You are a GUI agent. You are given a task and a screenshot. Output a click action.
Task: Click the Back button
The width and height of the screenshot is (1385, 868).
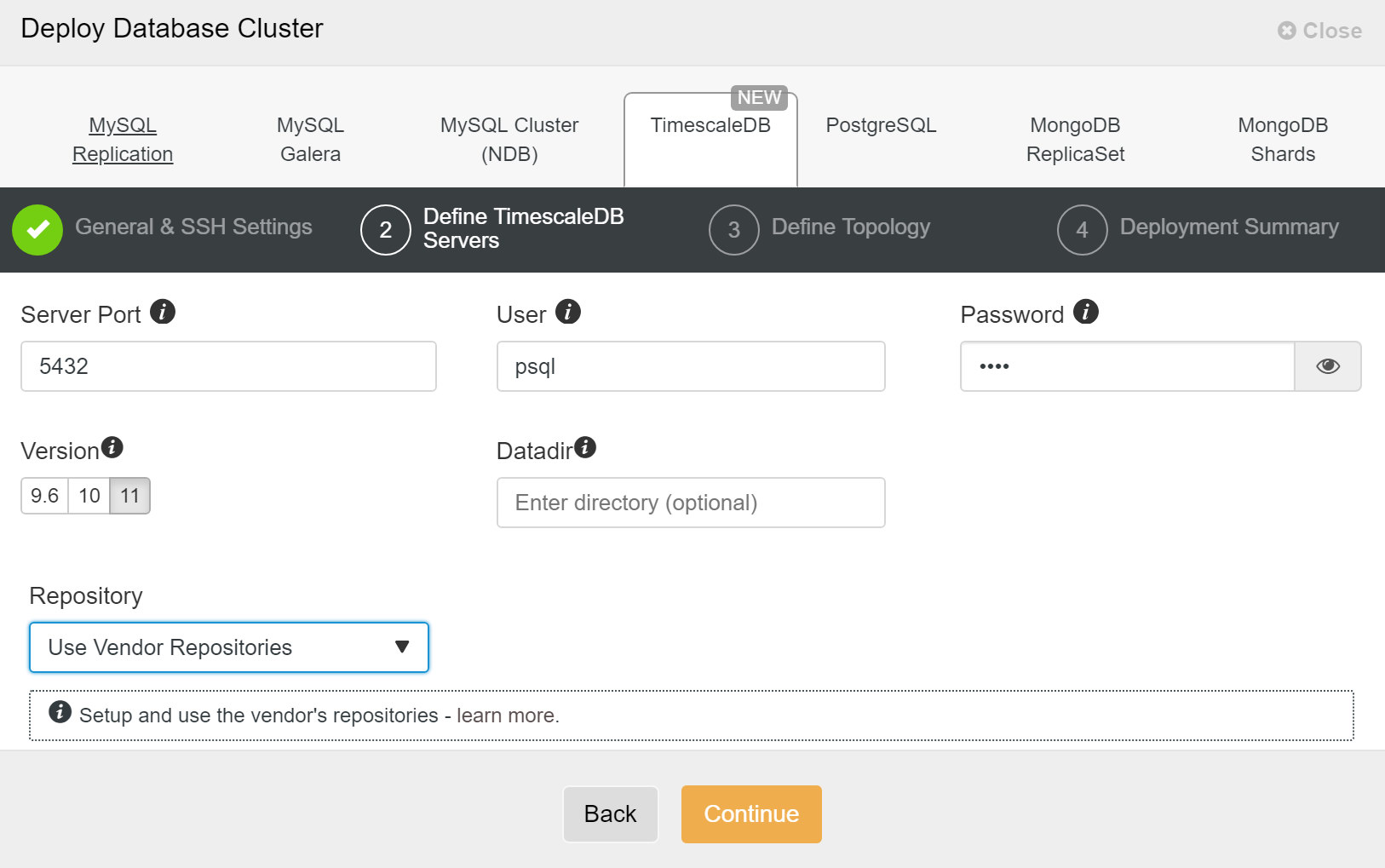(x=611, y=814)
